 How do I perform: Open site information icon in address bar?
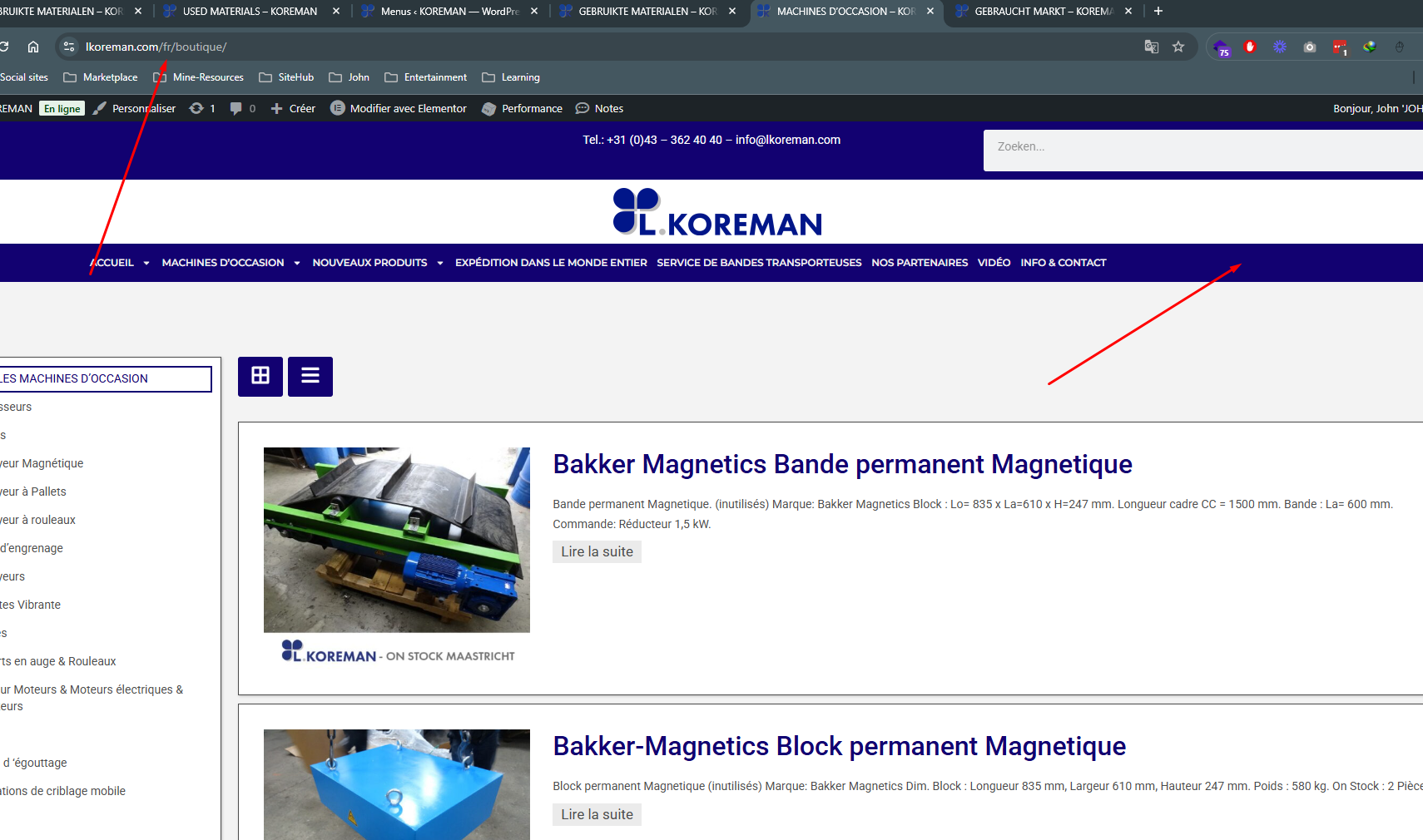(69, 47)
